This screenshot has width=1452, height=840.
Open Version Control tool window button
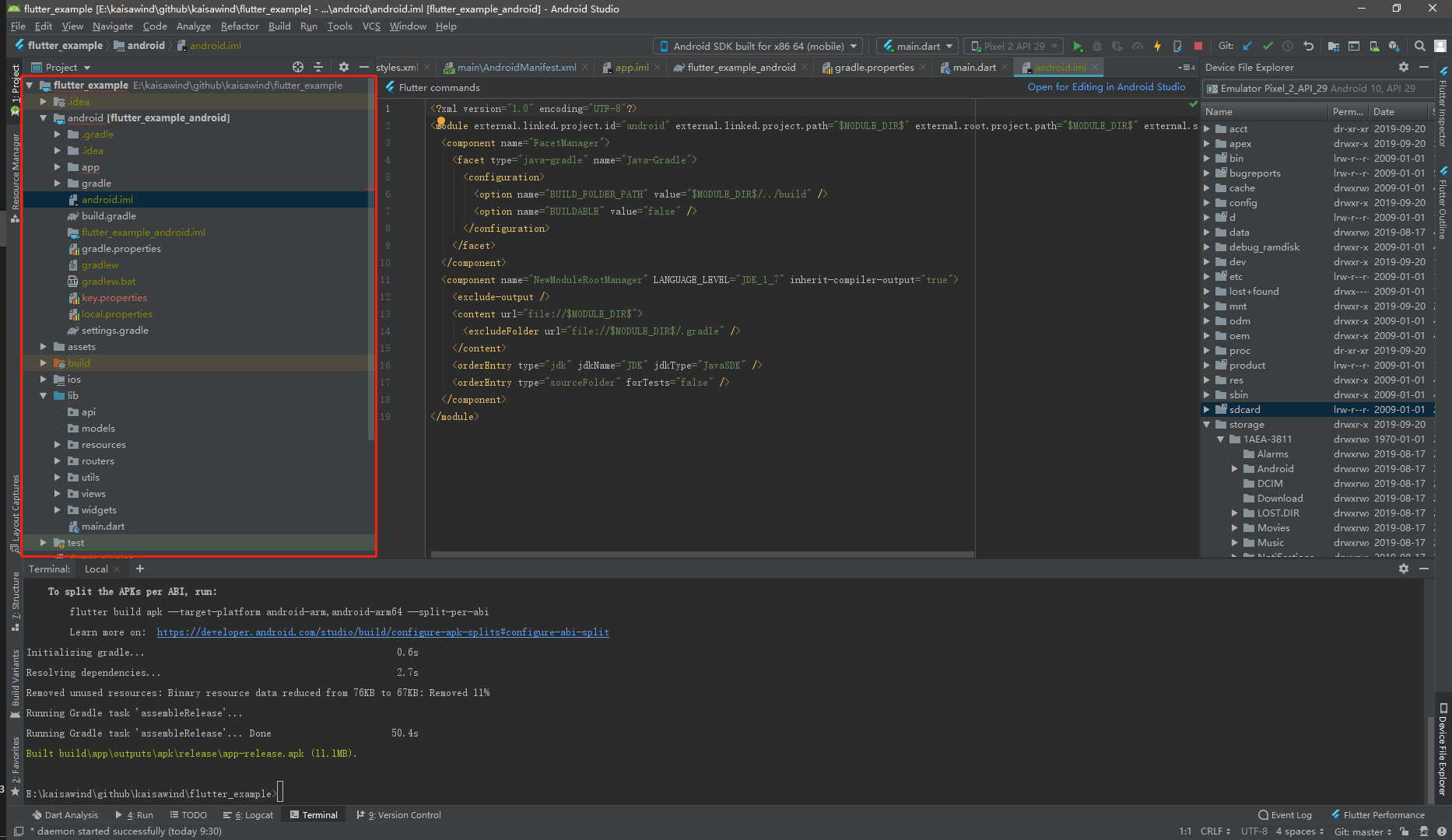[x=399, y=815]
